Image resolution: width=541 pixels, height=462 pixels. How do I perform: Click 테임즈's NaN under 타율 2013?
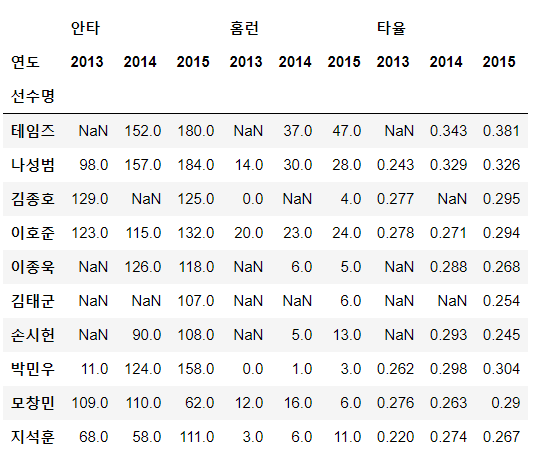coord(399,131)
